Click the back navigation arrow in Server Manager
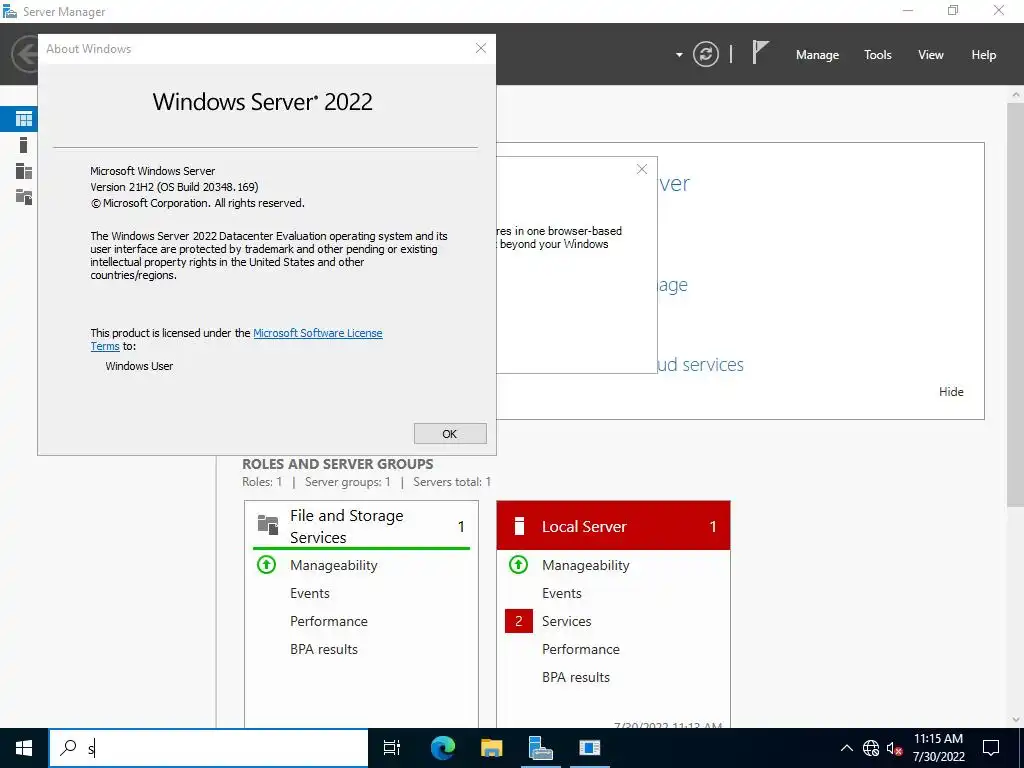 pos(25,54)
